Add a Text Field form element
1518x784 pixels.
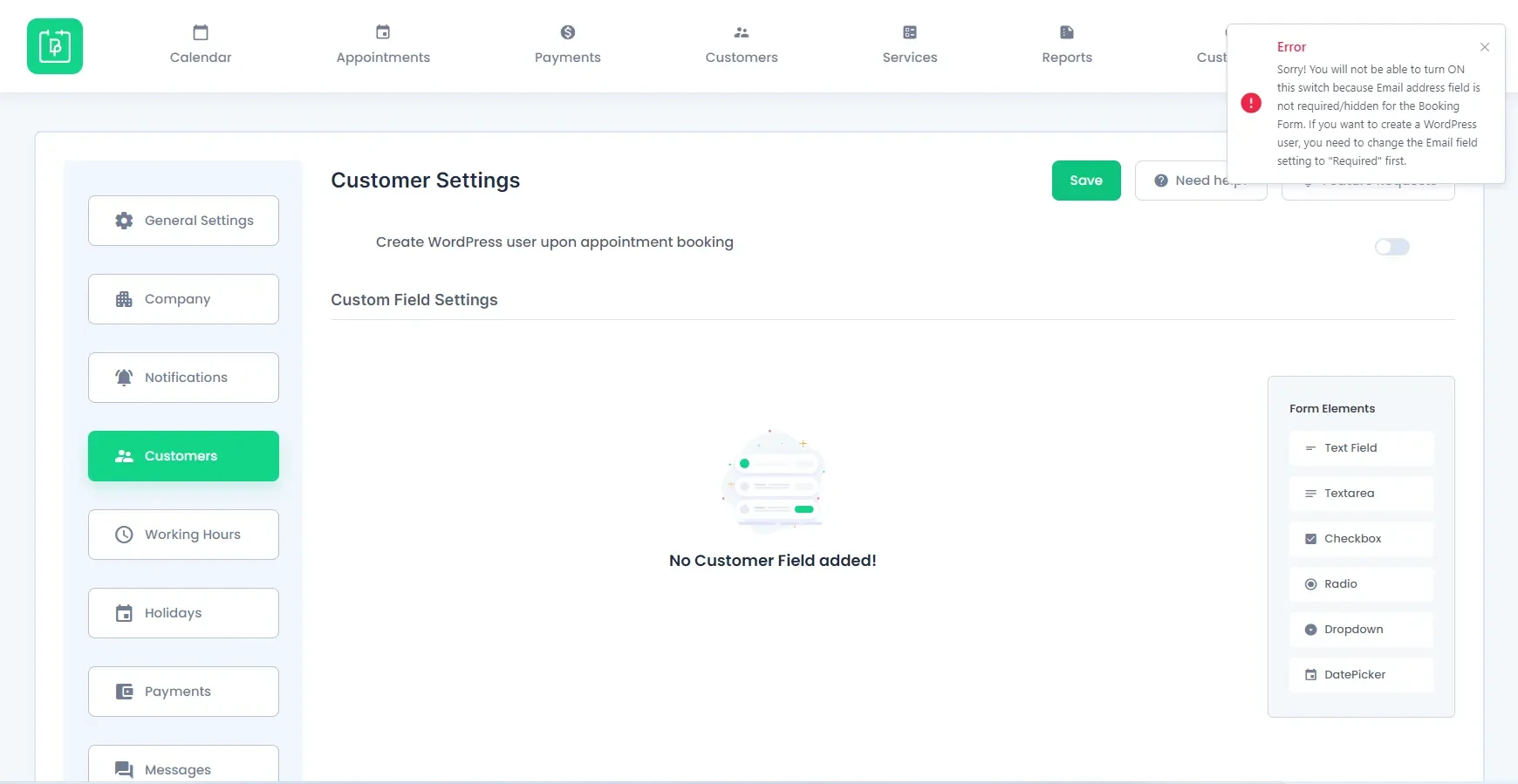coord(1361,448)
